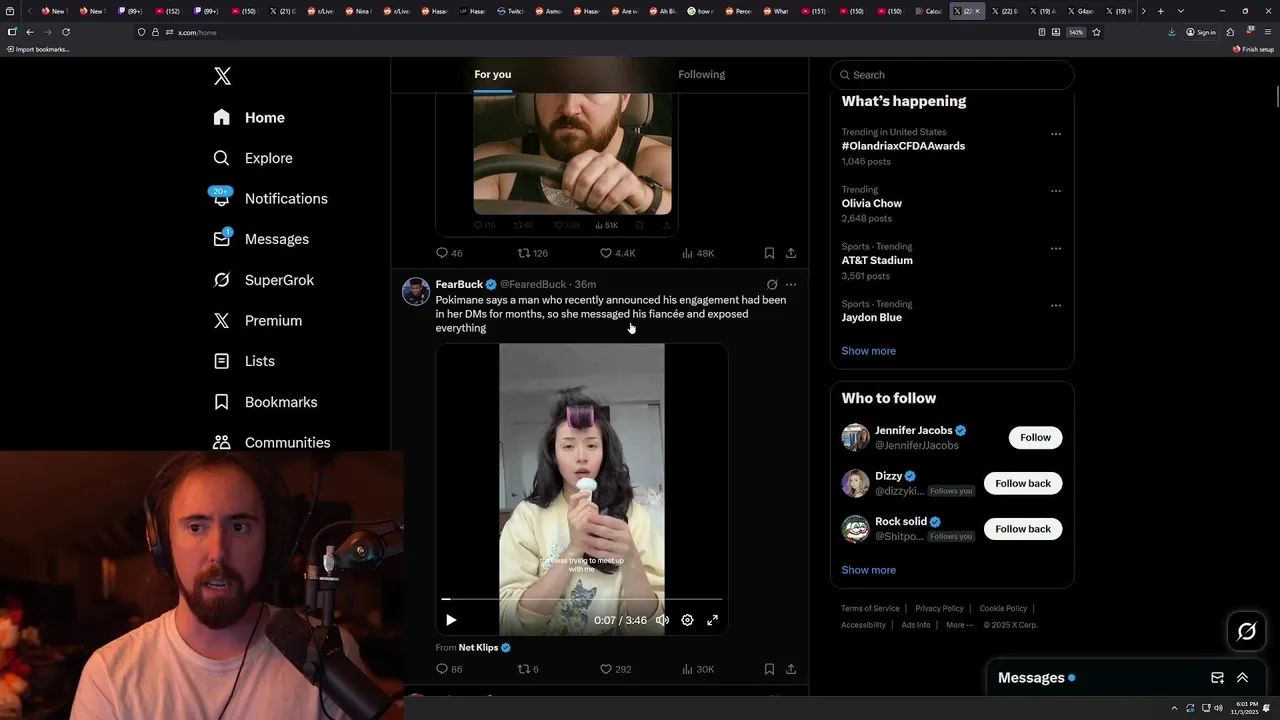The image size is (1280, 720).
Task: Open the Grok floating button
Action: click(x=1247, y=631)
